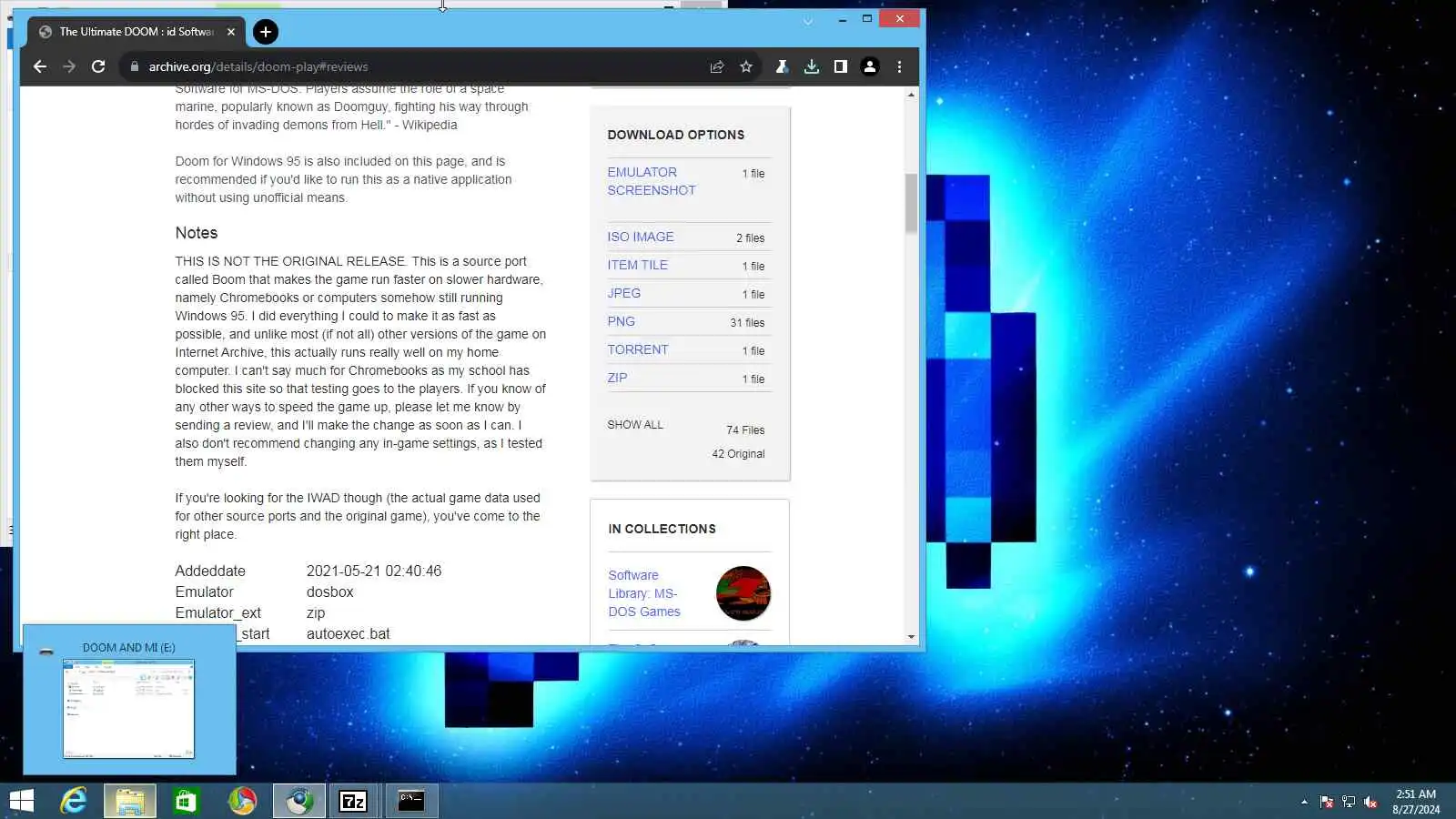Image resolution: width=1456 pixels, height=819 pixels.
Task: Open the taskbar clock and date
Action: [x=1416, y=802]
